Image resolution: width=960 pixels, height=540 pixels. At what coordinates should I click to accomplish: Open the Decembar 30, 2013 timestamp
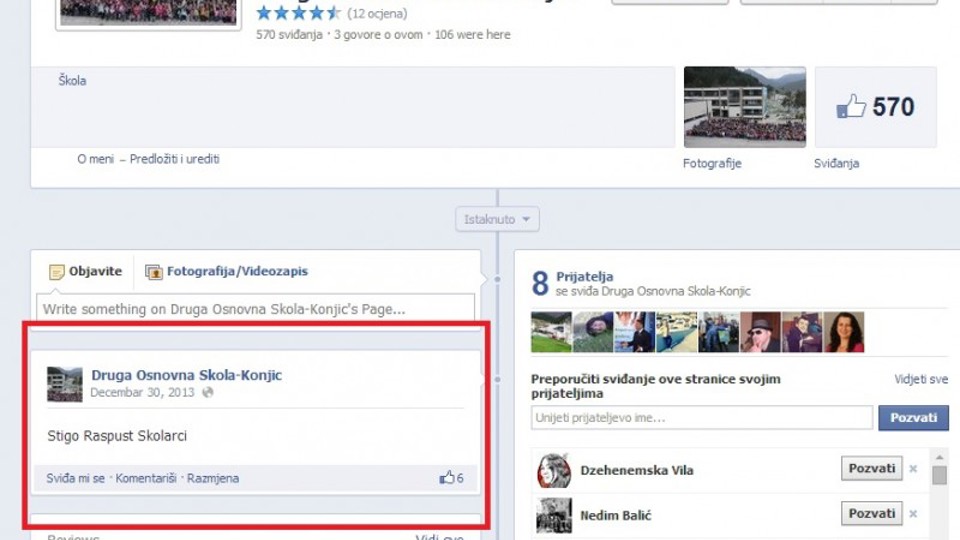[x=142, y=392]
